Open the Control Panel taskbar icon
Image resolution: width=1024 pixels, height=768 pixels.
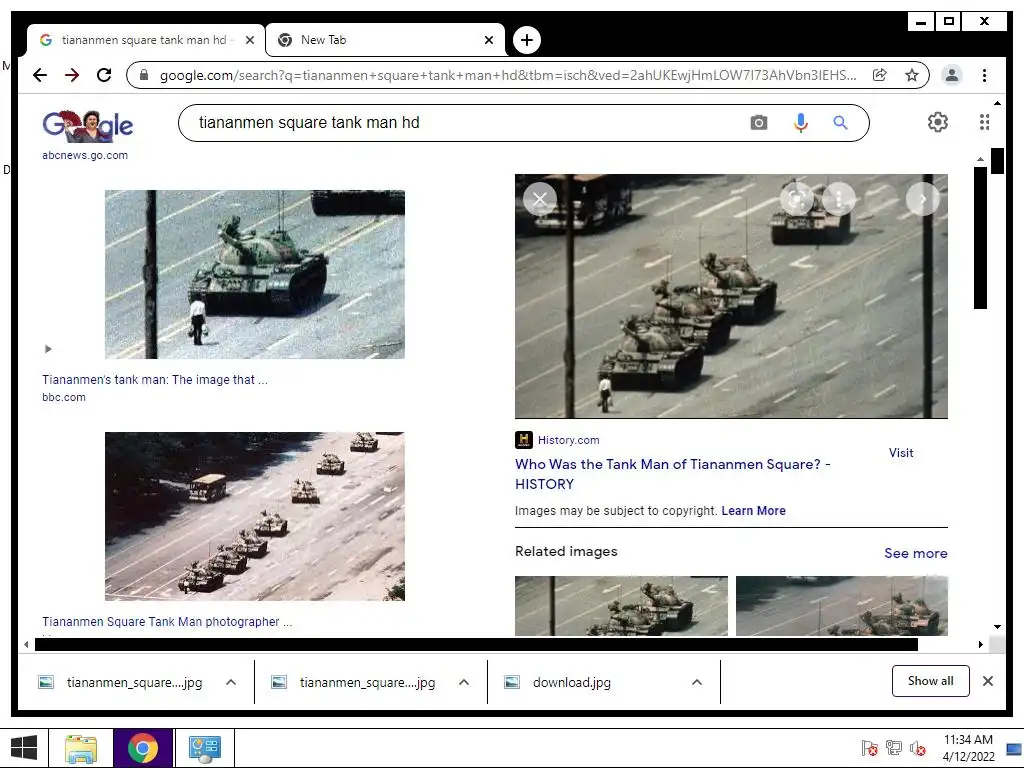coord(204,748)
